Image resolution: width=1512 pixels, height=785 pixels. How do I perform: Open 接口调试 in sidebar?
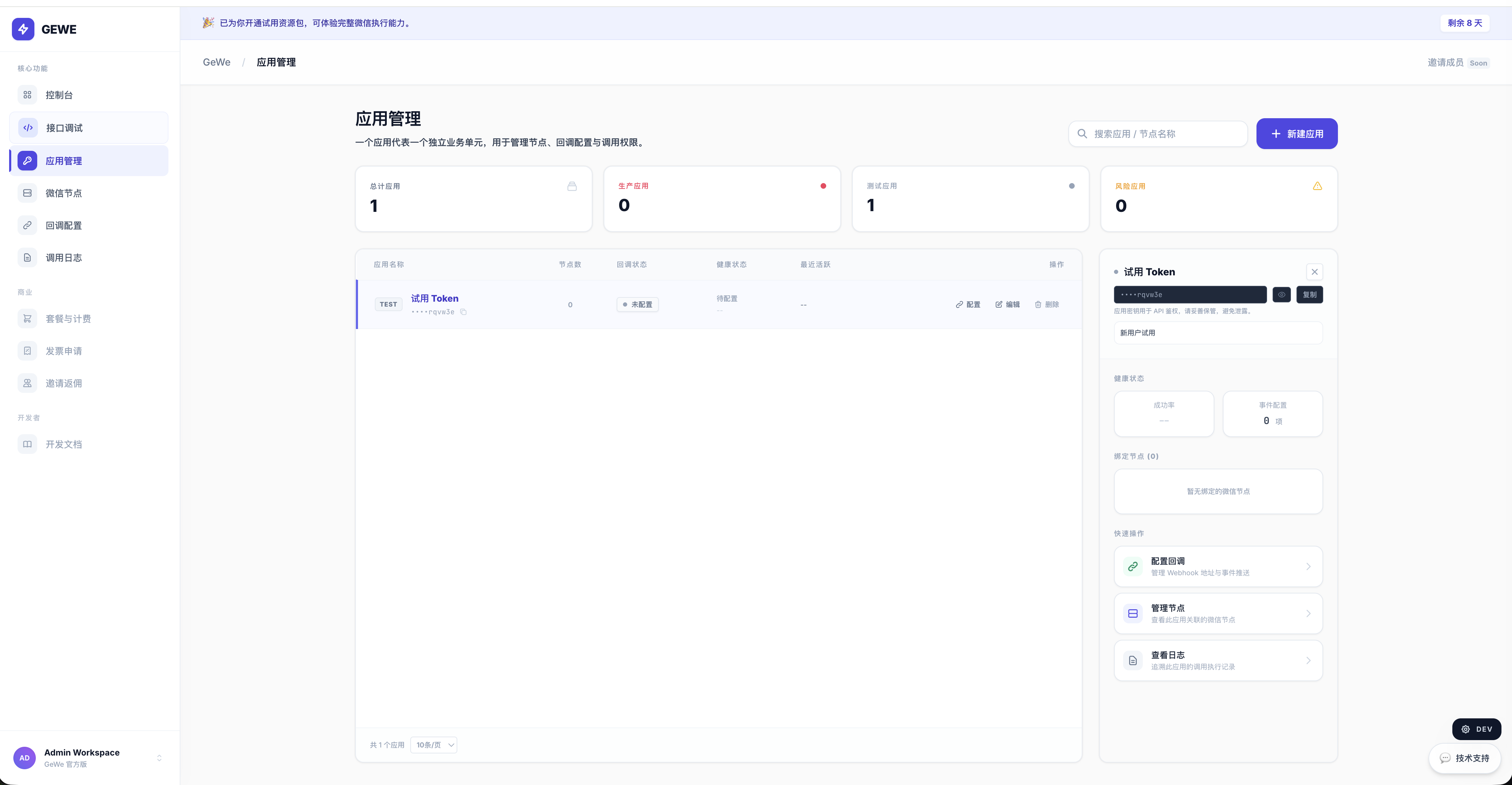point(89,128)
